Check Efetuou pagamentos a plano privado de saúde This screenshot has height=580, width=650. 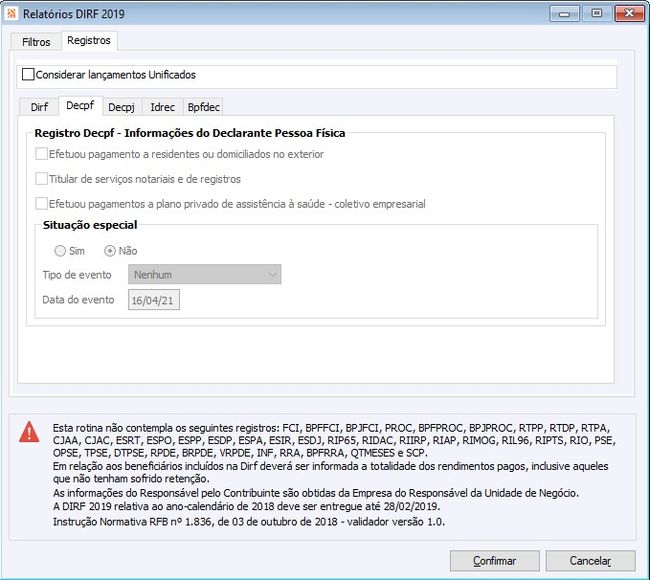click(x=41, y=204)
